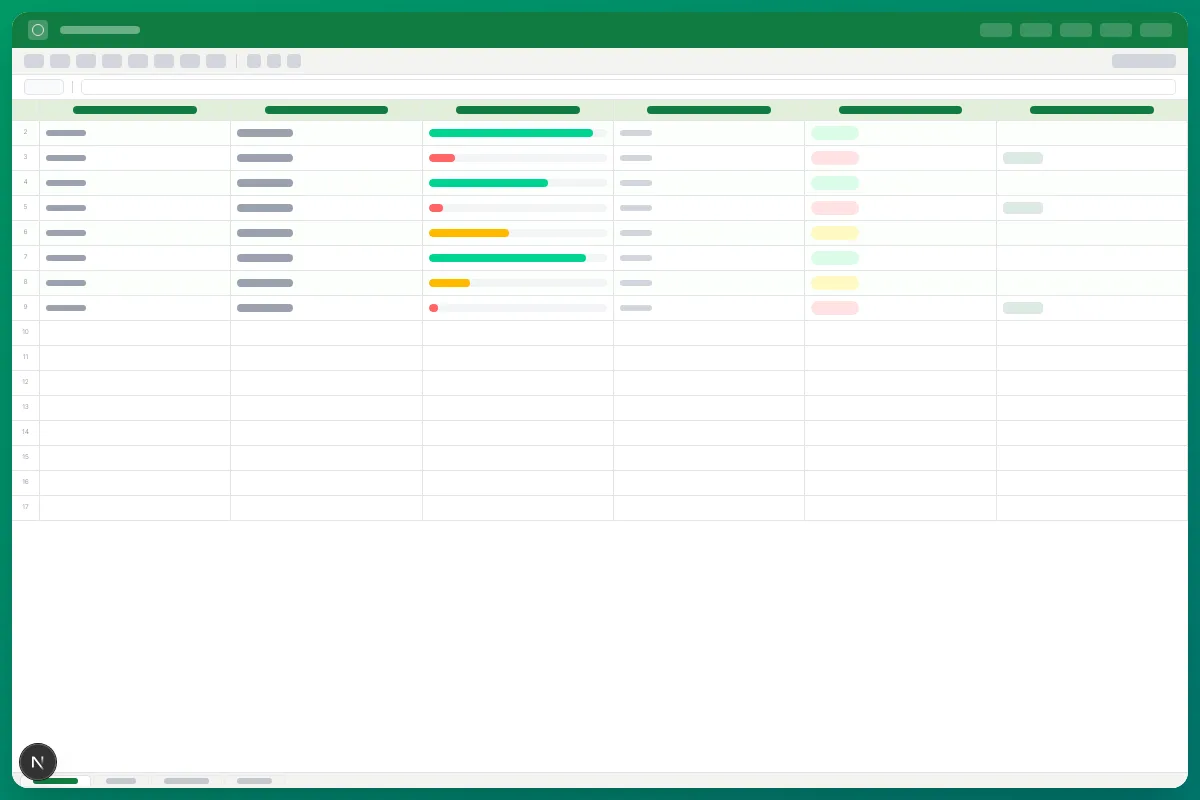Click the orange progress bar in row 8
Image resolution: width=1200 pixels, height=800 pixels.
[449, 283]
